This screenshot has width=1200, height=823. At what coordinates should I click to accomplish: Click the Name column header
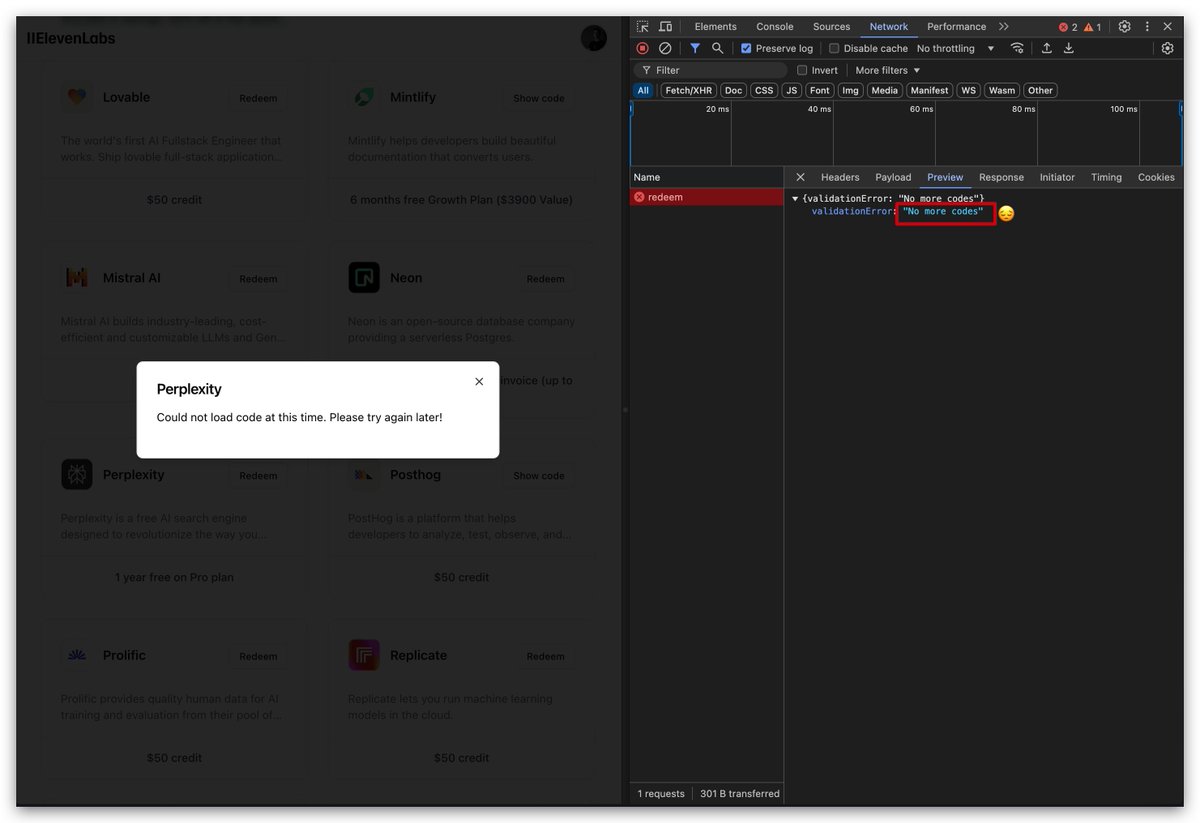(706, 177)
